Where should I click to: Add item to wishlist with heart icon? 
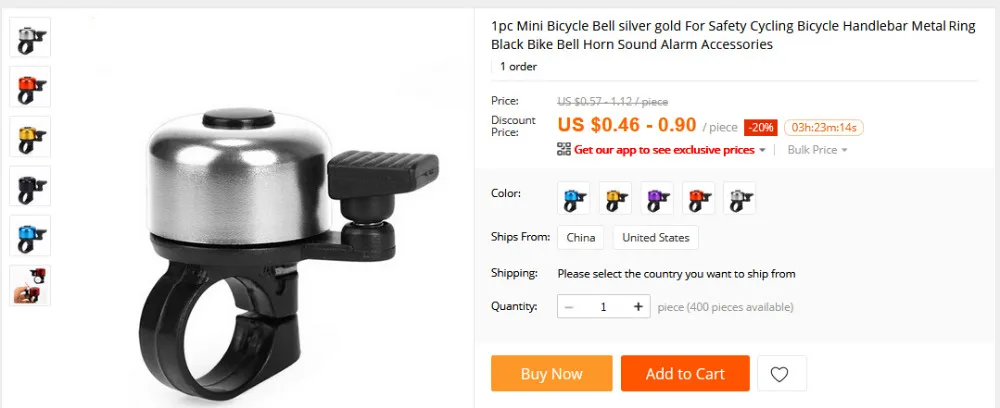point(781,374)
